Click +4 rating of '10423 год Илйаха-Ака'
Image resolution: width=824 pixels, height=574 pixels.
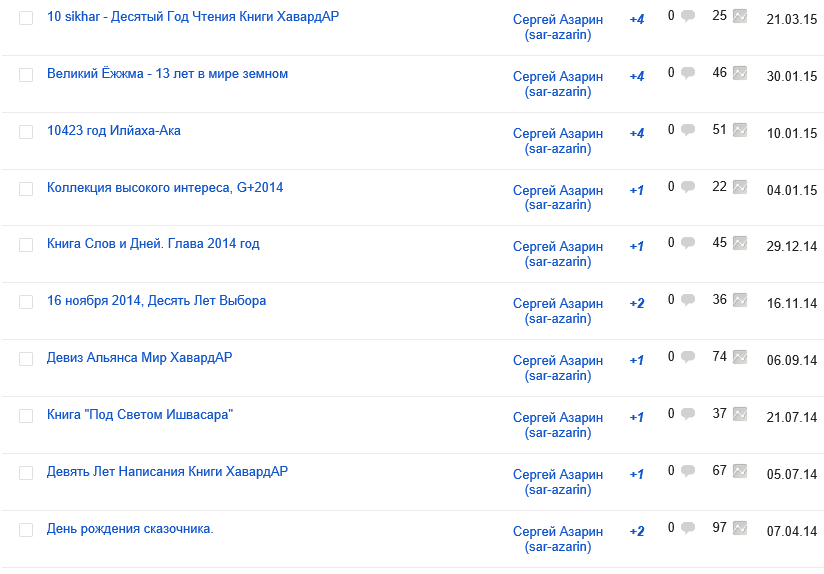tap(637, 134)
